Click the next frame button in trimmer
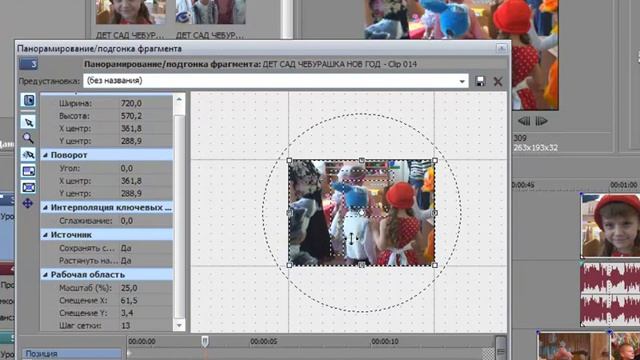 coord(541,121)
